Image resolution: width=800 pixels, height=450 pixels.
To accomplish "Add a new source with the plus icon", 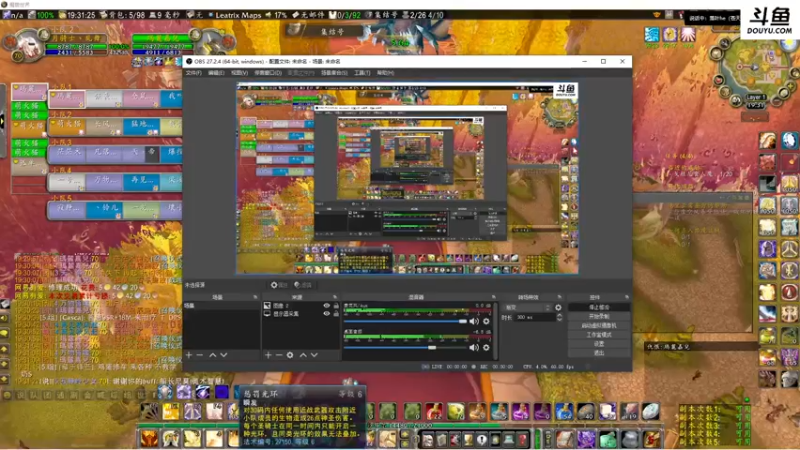I will [x=268, y=355].
